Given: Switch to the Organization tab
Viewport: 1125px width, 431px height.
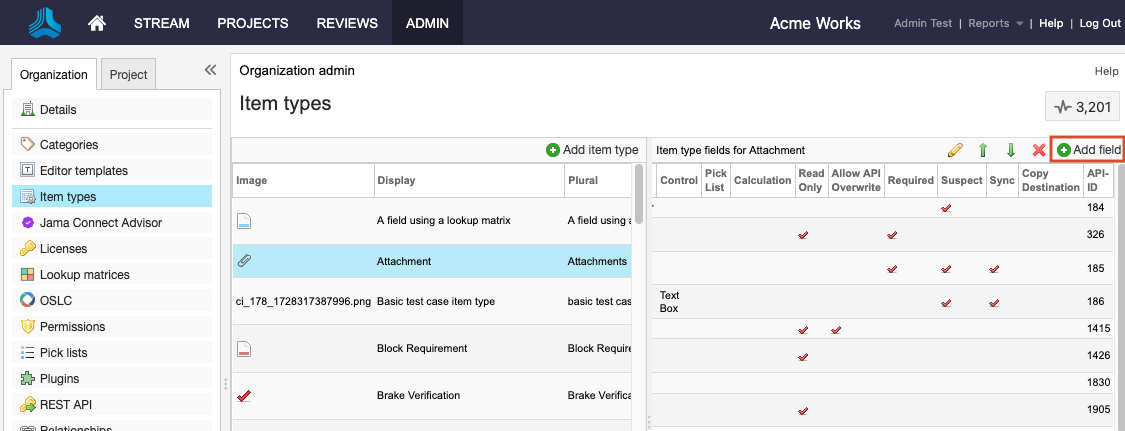Looking at the screenshot, I should [54, 75].
